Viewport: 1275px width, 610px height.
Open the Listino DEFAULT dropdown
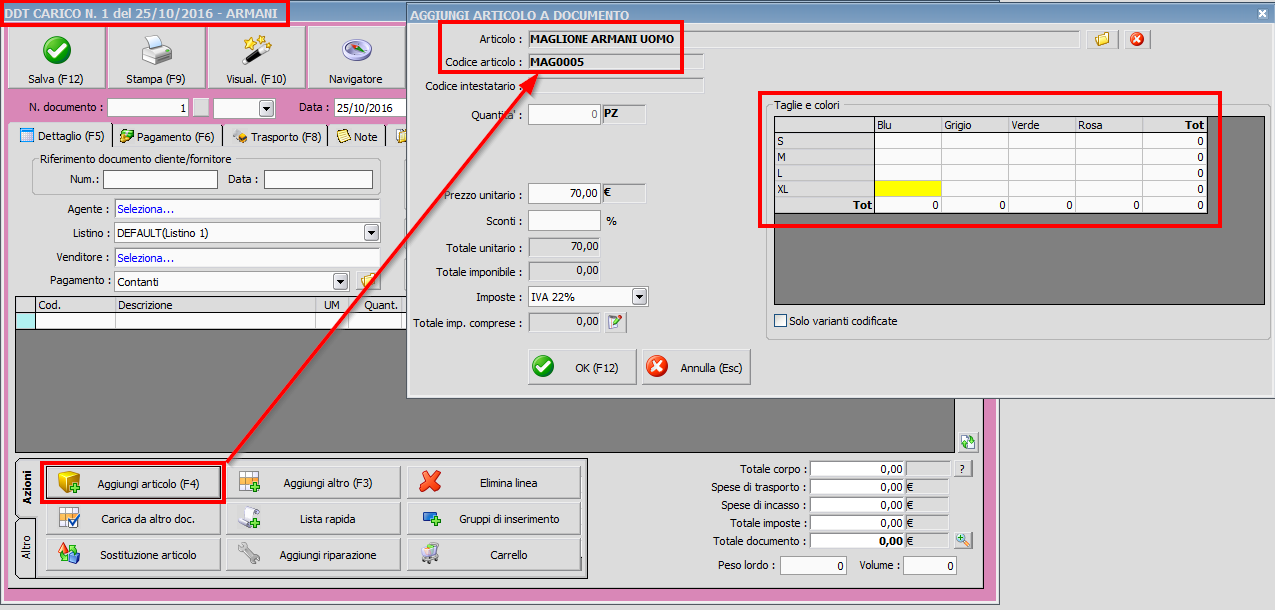371,232
